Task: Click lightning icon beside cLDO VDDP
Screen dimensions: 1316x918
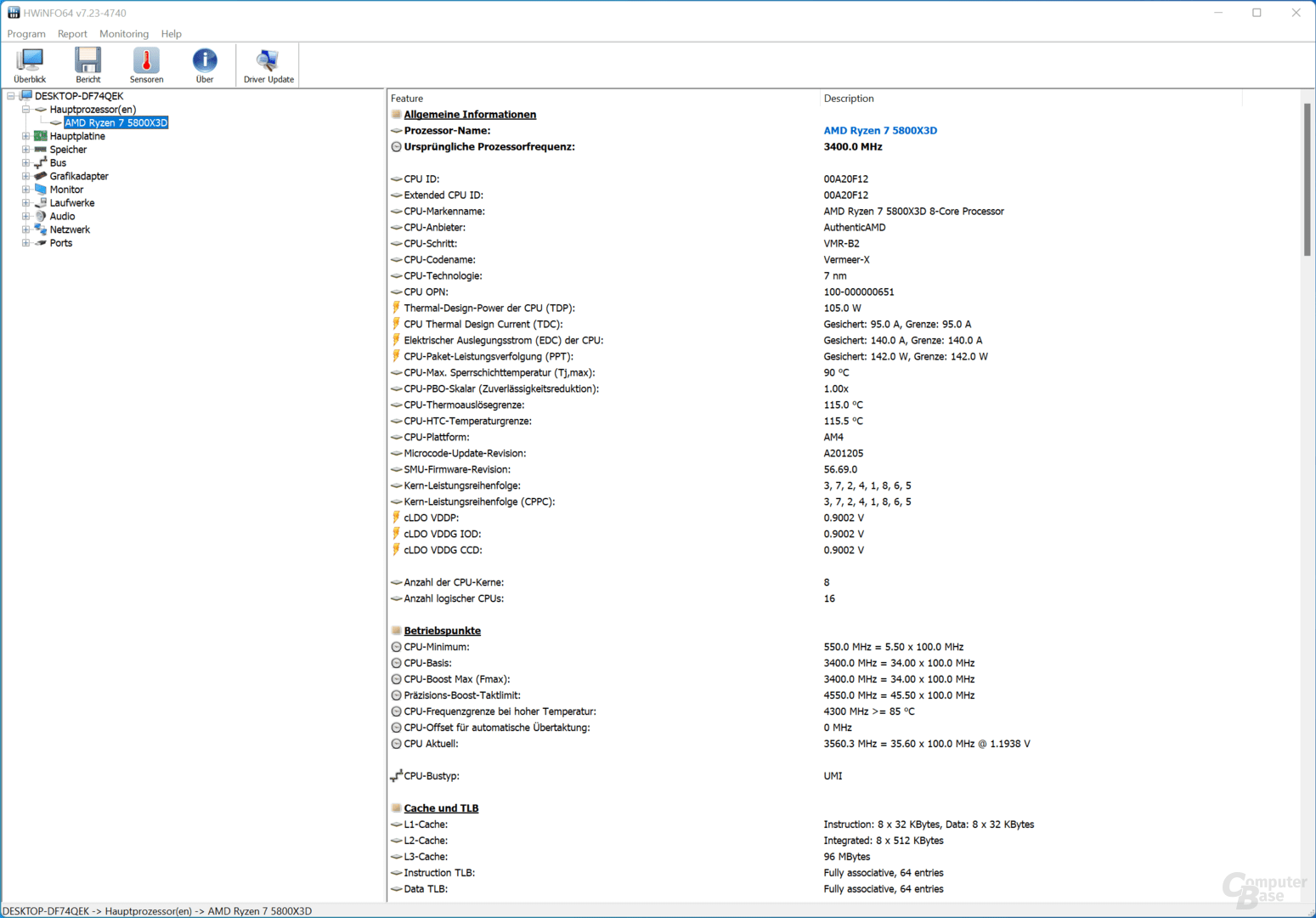Action: click(x=396, y=518)
